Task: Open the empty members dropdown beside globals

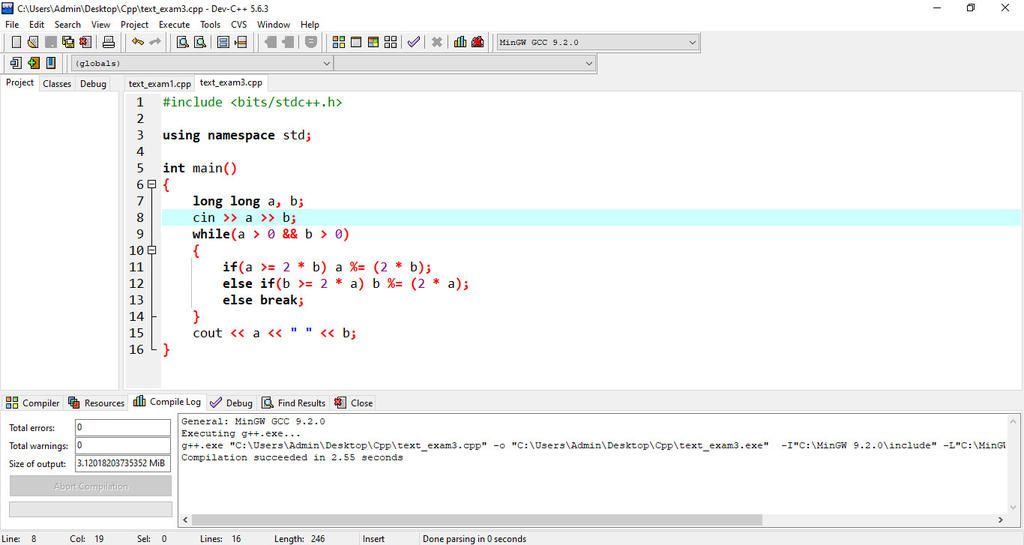Action: coord(464,63)
